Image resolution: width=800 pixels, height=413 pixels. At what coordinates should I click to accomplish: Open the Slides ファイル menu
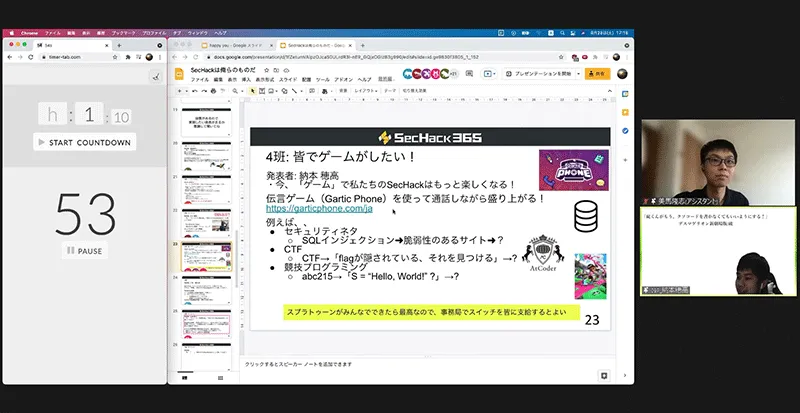pyautogui.click(x=200, y=80)
